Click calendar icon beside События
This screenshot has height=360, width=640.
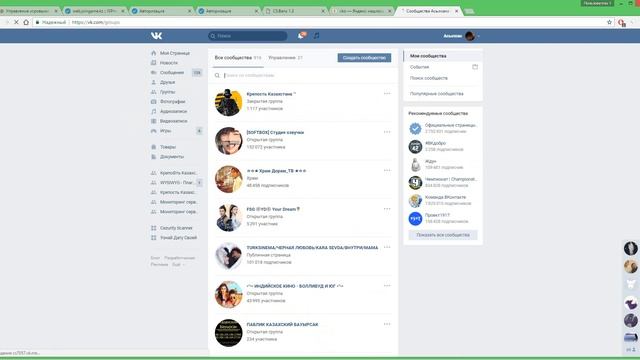click(x=475, y=67)
